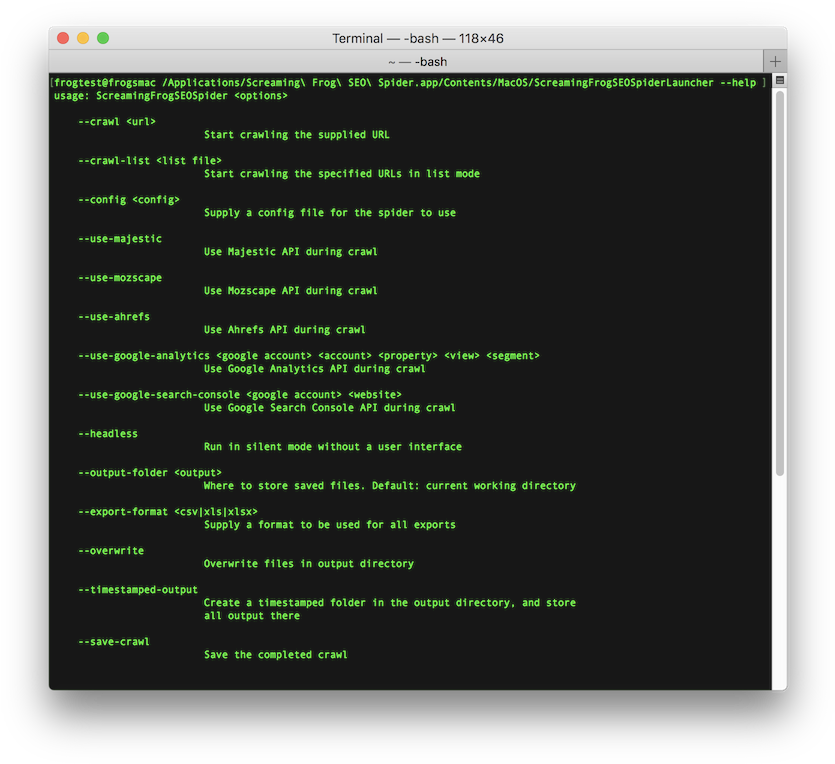Click 'Use Mozscape API during crawl' line

coord(291,291)
